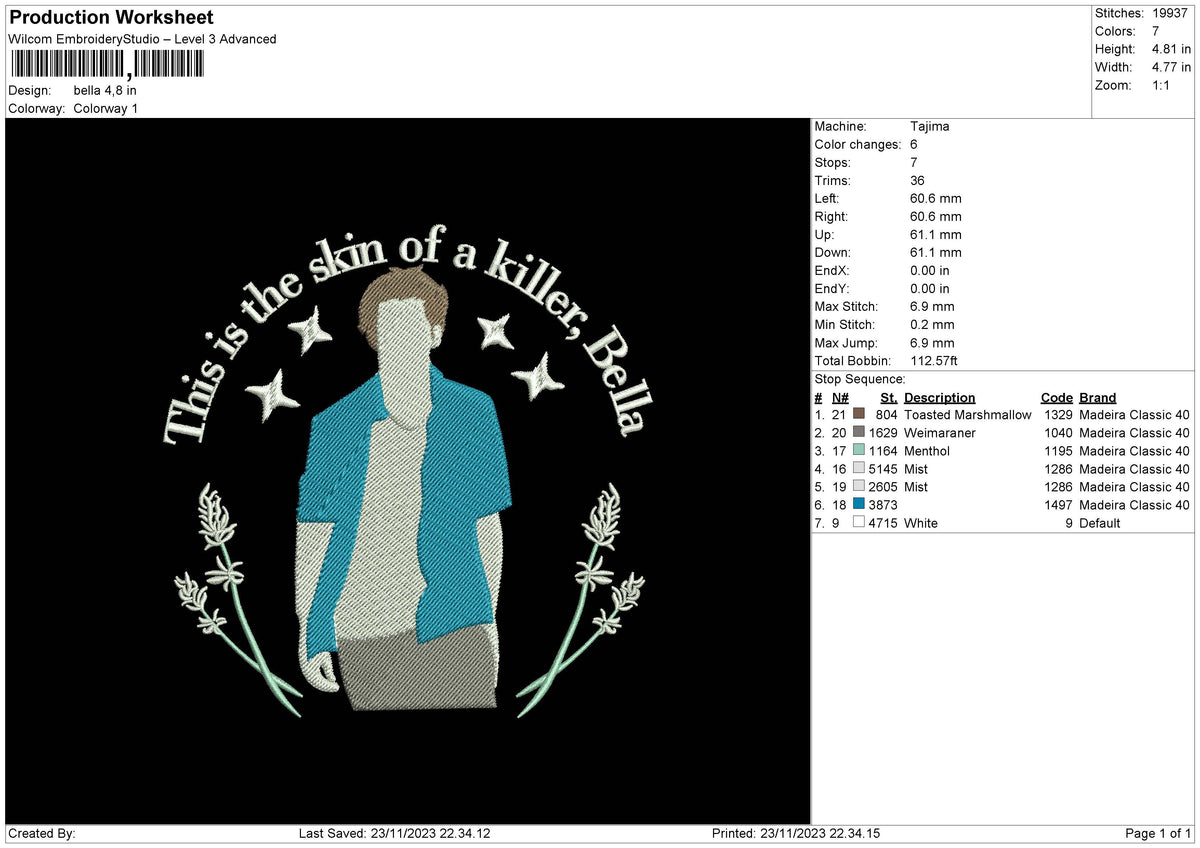Click the 'Max Jump:' label

[x=845, y=343]
